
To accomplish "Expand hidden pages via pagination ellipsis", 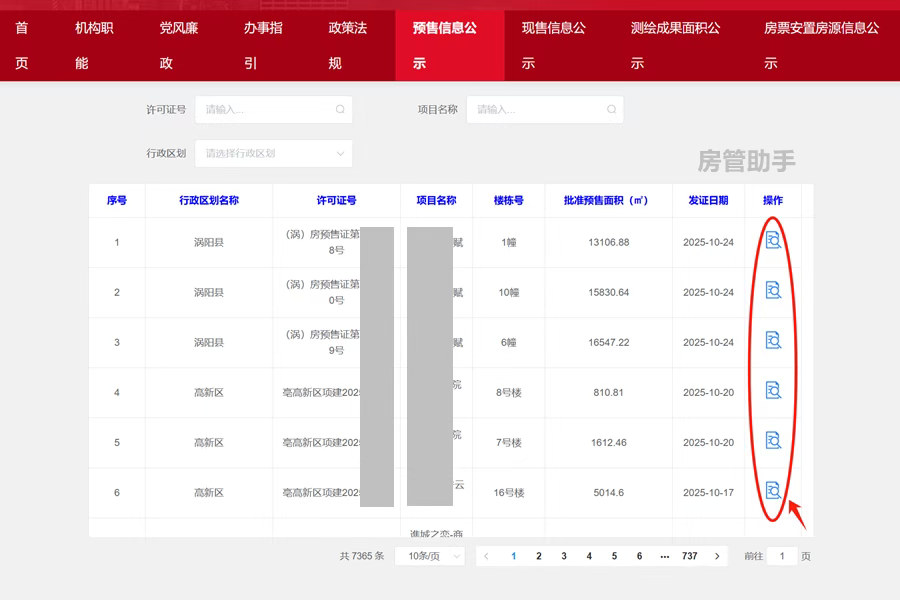I will point(664,555).
